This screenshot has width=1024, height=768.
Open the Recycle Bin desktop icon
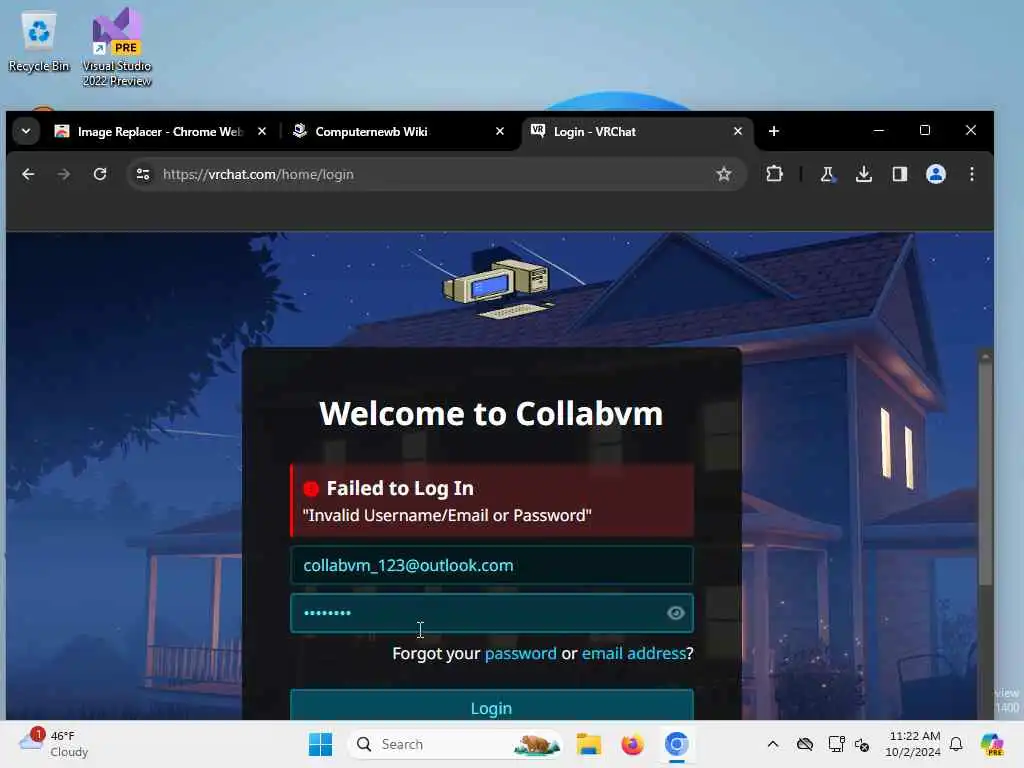(39, 41)
